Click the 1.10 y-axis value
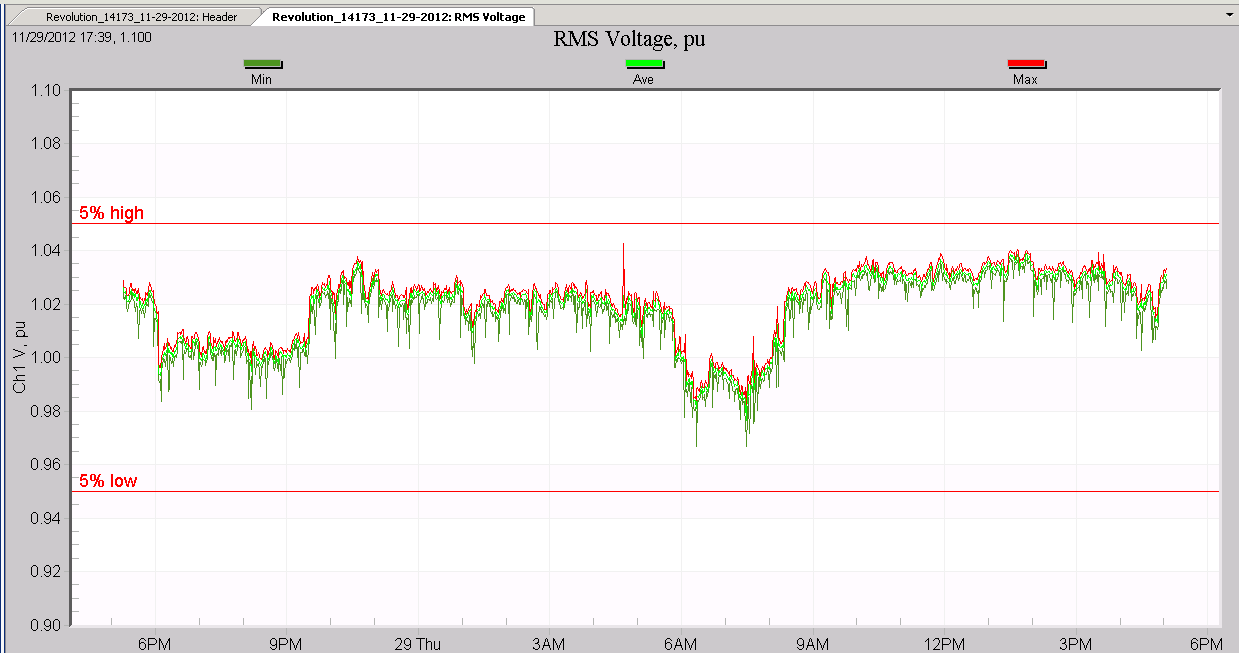The image size is (1239, 653). click(x=47, y=91)
